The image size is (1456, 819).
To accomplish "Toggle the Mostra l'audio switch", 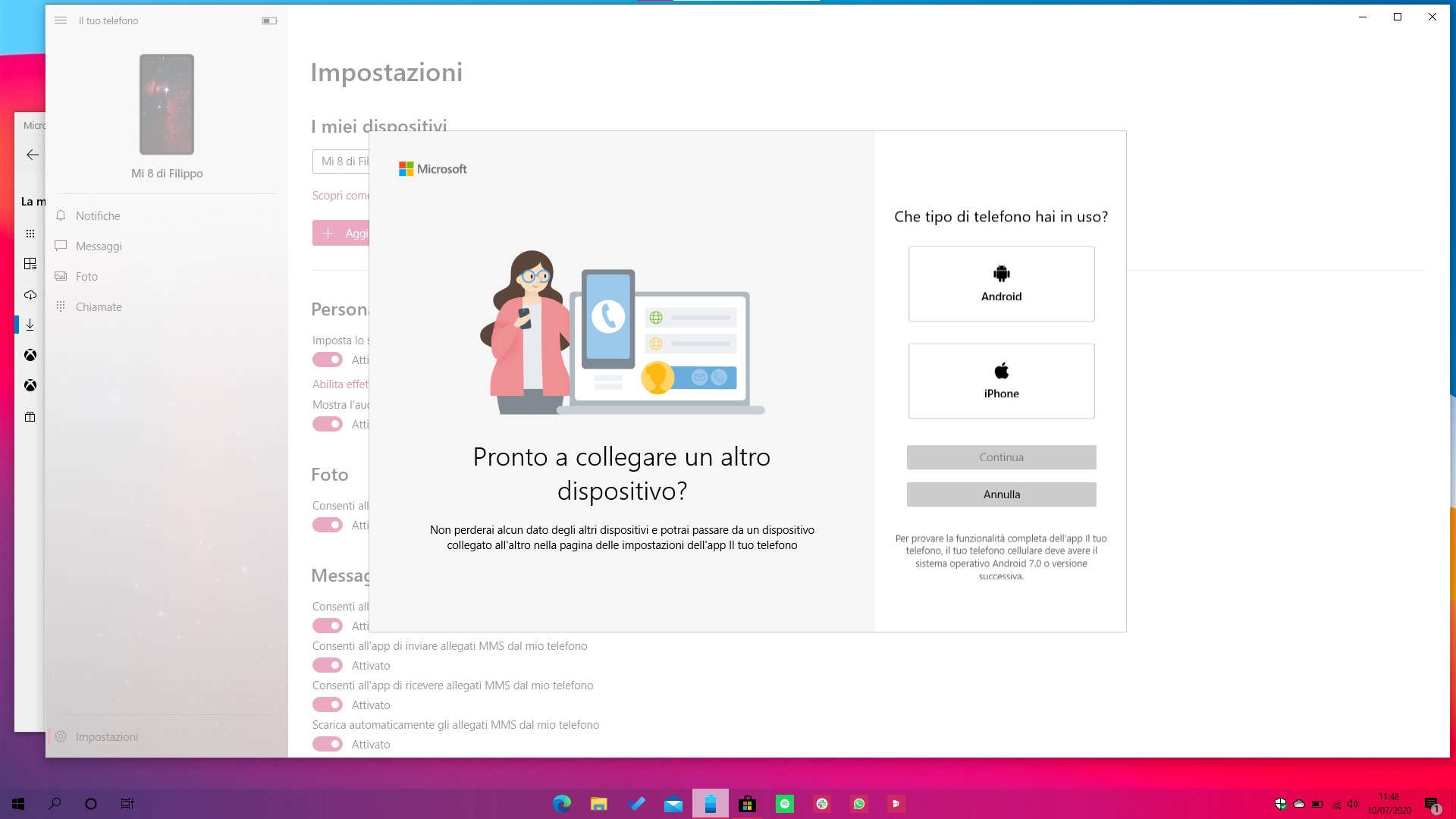I will [x=328, y=424].
